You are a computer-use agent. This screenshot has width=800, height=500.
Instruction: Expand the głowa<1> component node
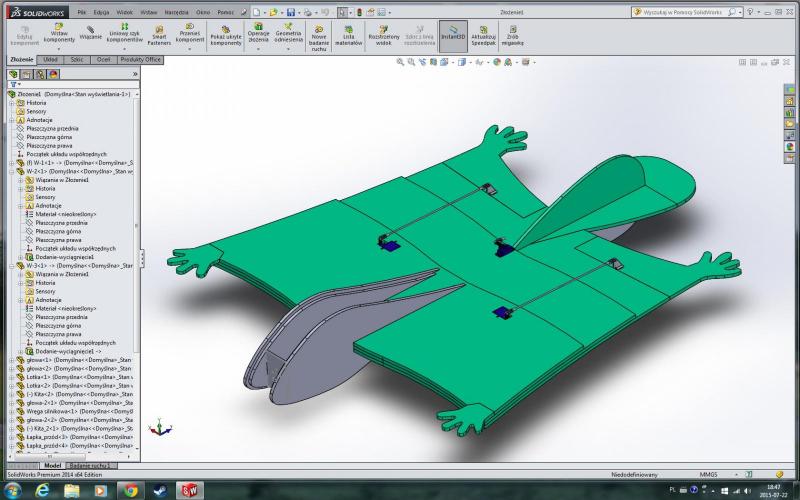[11, 360]
